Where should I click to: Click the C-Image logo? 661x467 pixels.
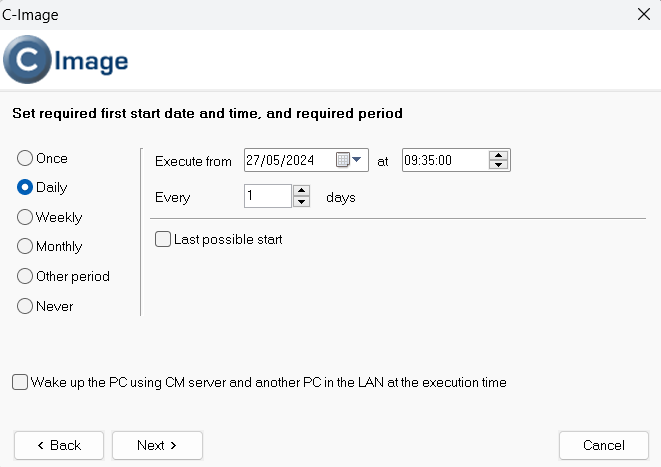[x=65, y=59]
